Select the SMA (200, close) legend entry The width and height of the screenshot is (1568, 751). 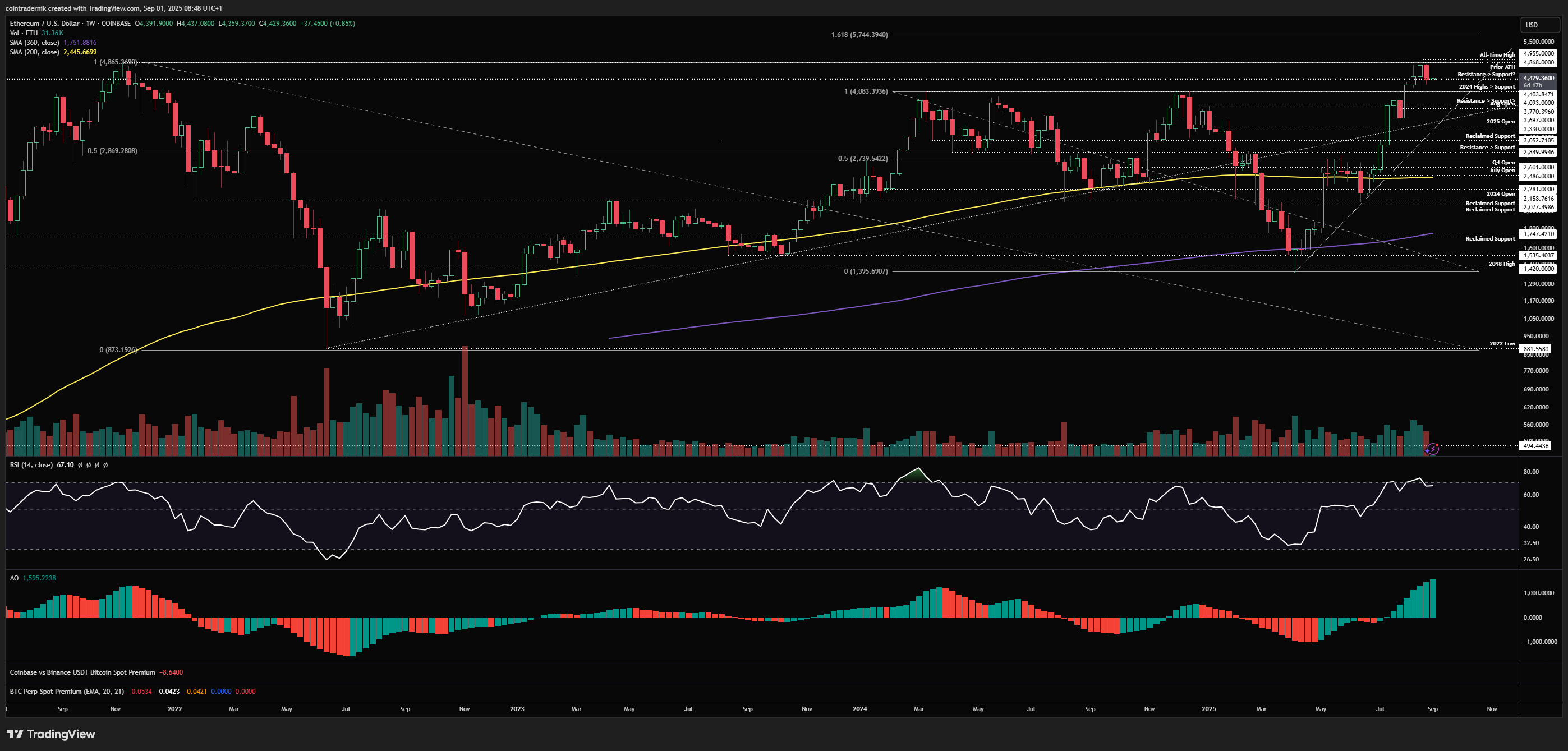pyautogui.click(x=35, y=52)
